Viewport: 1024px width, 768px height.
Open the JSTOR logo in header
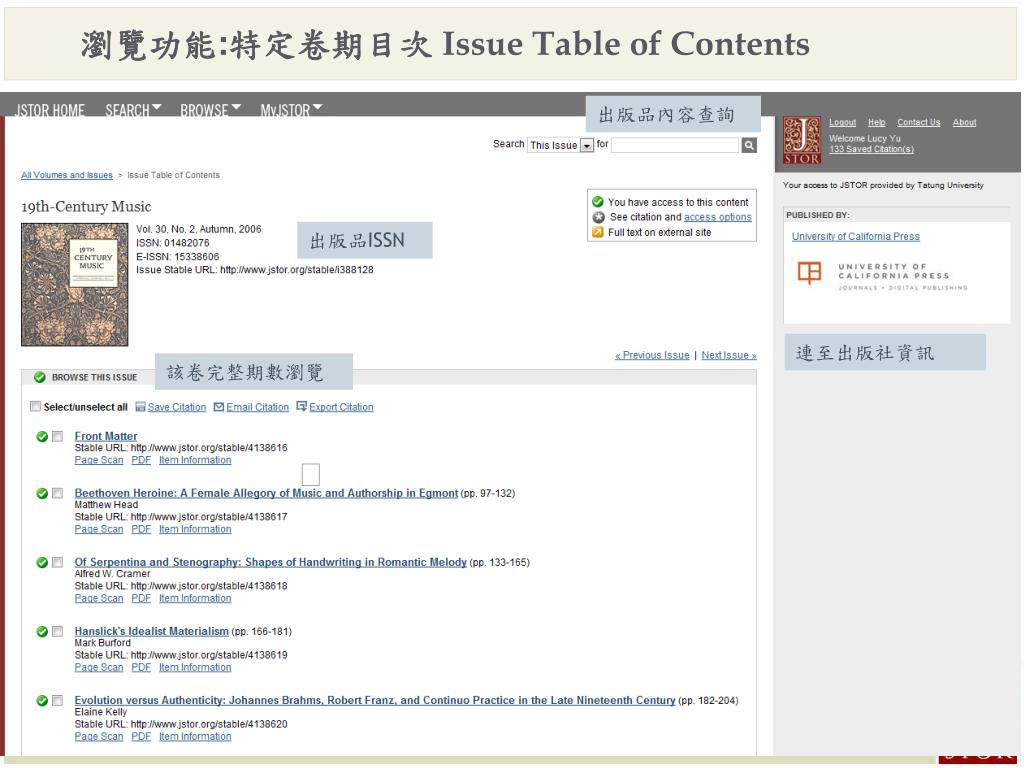click(x=801, y=140)
